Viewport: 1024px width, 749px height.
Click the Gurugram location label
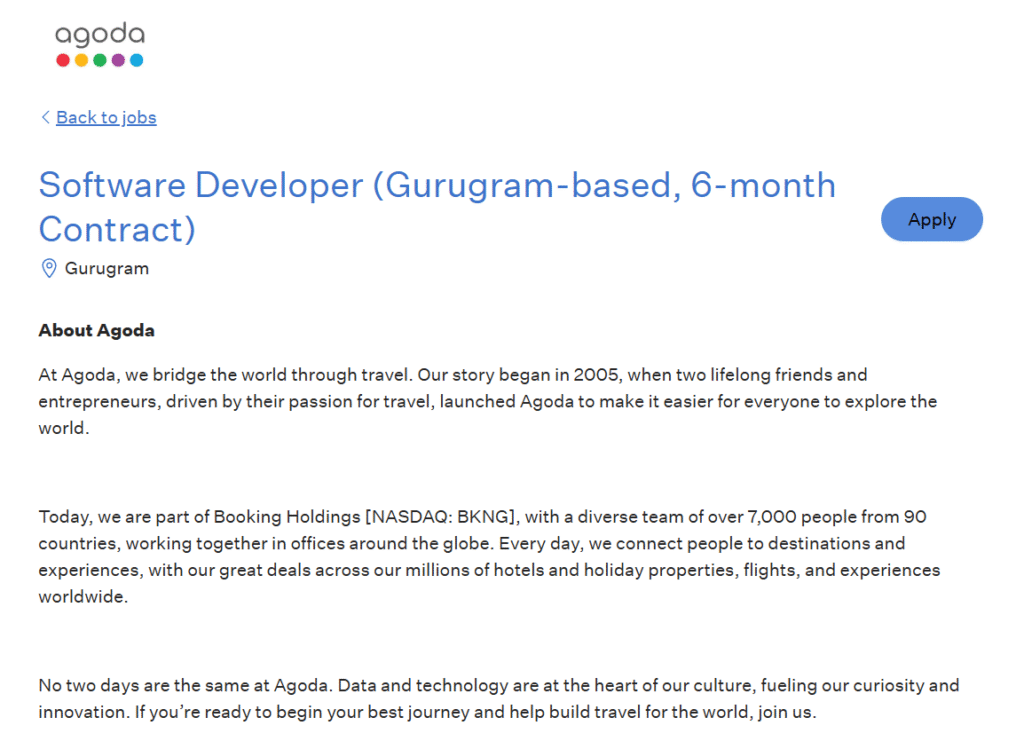pos(107,268)
